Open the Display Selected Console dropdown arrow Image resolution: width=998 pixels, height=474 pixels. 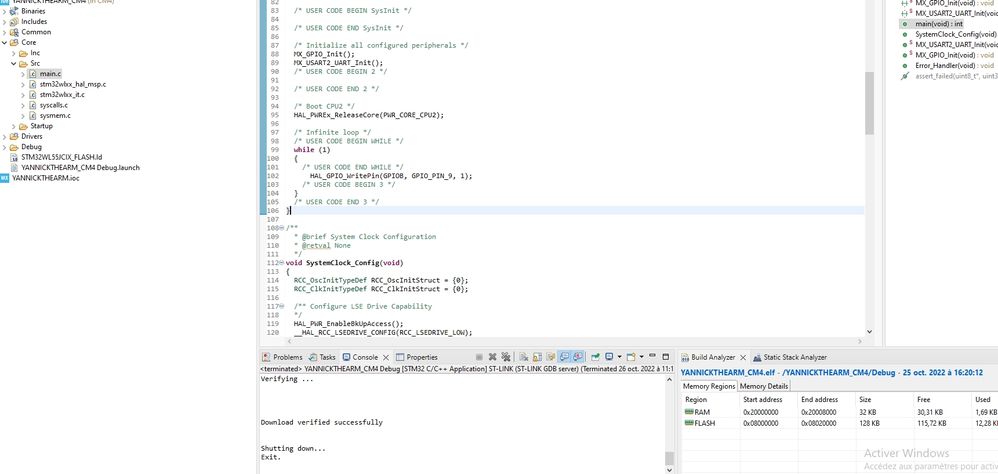click(x=619, y=357)
